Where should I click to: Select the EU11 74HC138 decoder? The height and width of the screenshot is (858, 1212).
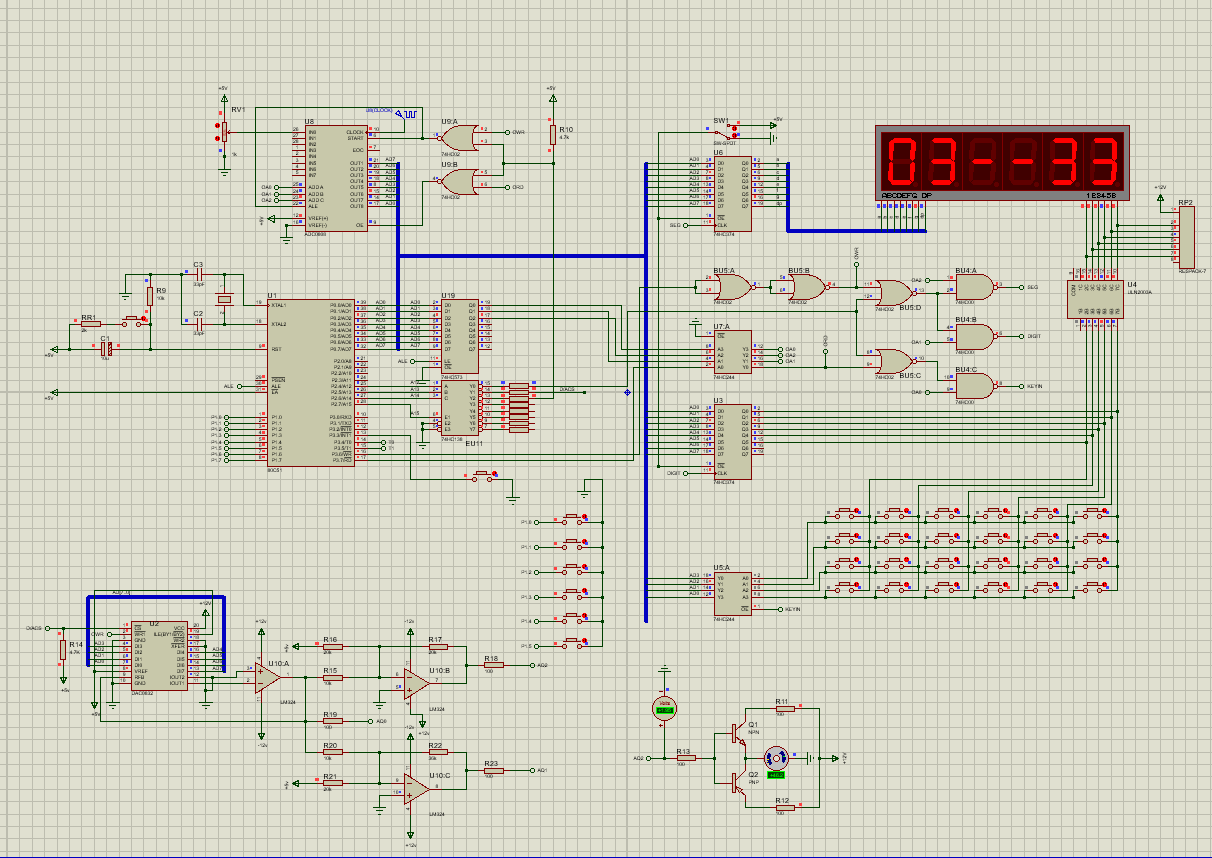pyautogui.click(x=461, y=406)
